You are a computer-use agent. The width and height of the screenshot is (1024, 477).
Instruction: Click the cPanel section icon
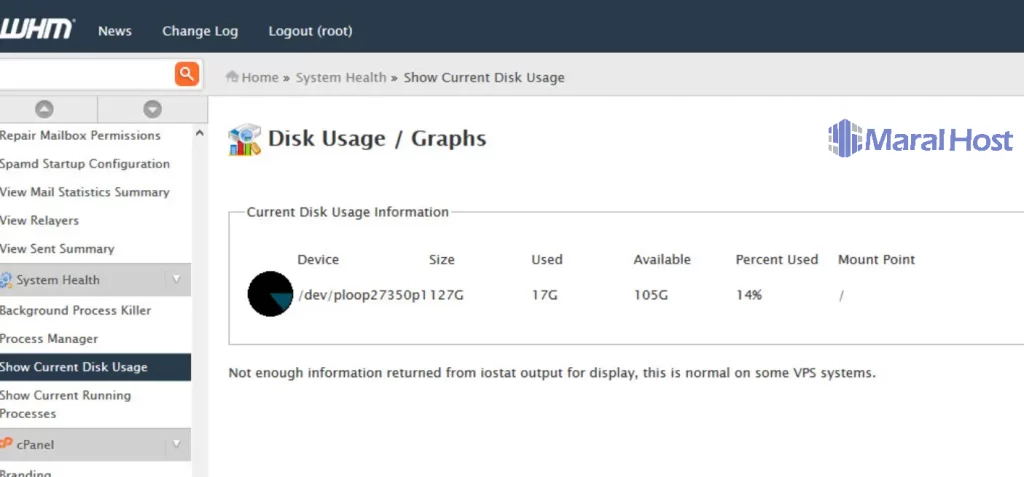(x=7, y=444)
